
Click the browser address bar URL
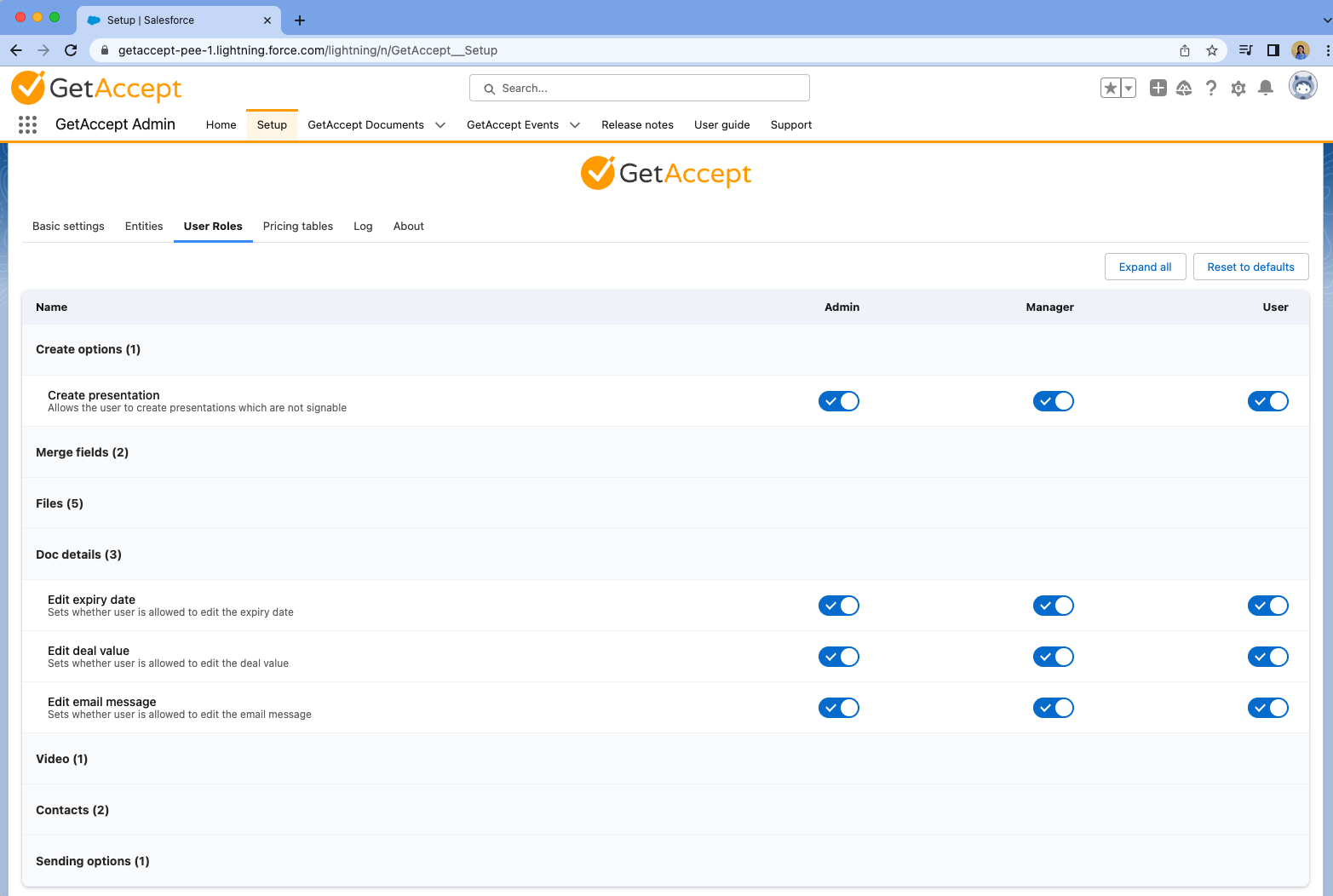(x=307, y=50)
